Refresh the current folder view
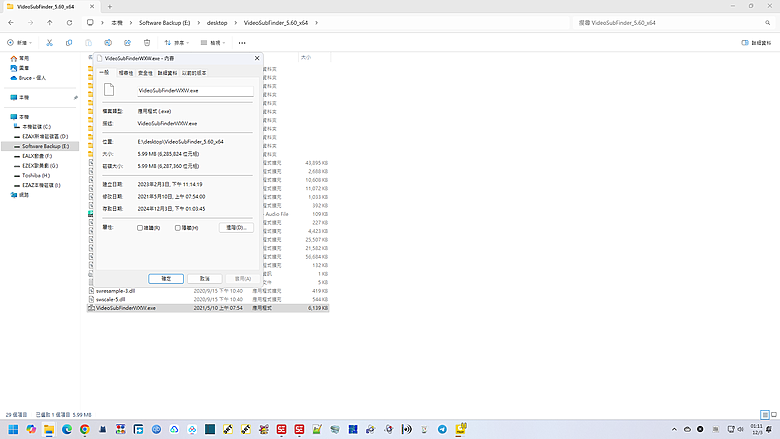780x439 pixels. [x=69, y=23]
